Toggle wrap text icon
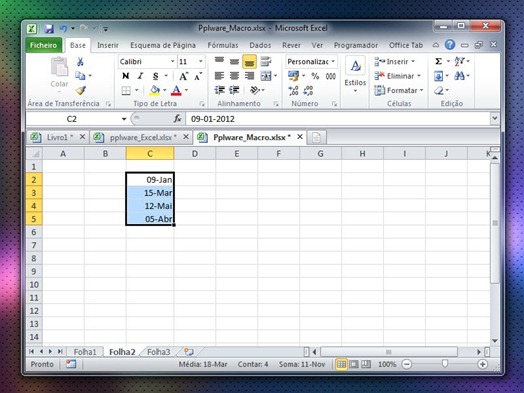The width and height of the screenshot is (524, 393). pyautogui.click(x=266, y=61)
